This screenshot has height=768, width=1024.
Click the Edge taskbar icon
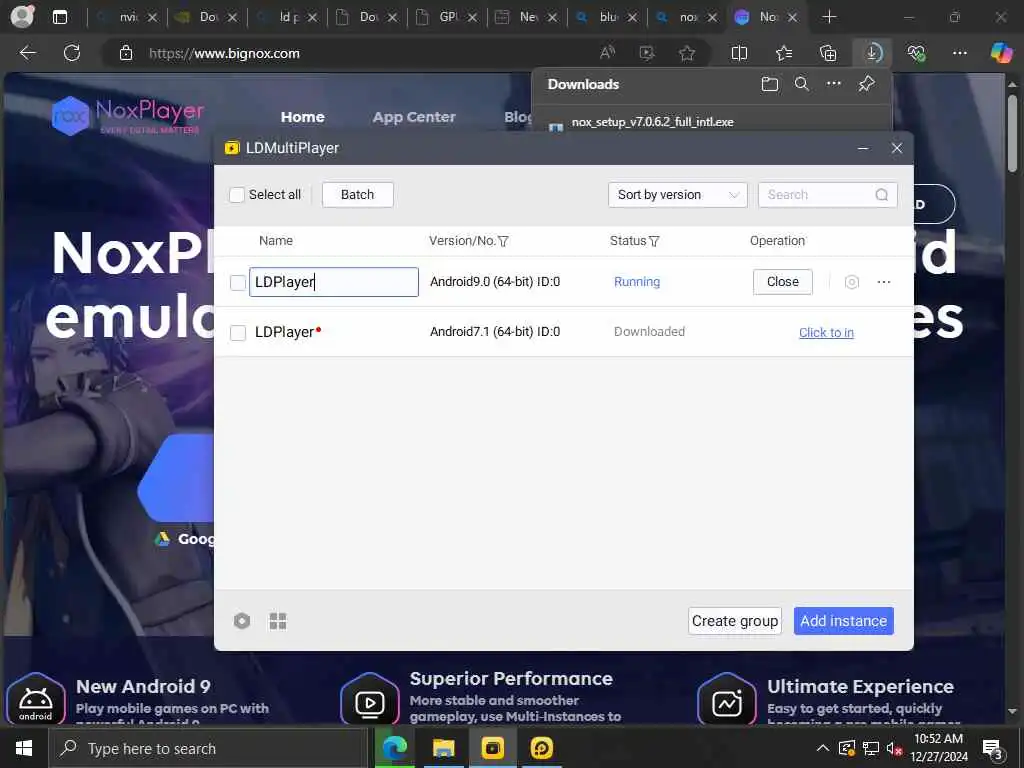394,748
